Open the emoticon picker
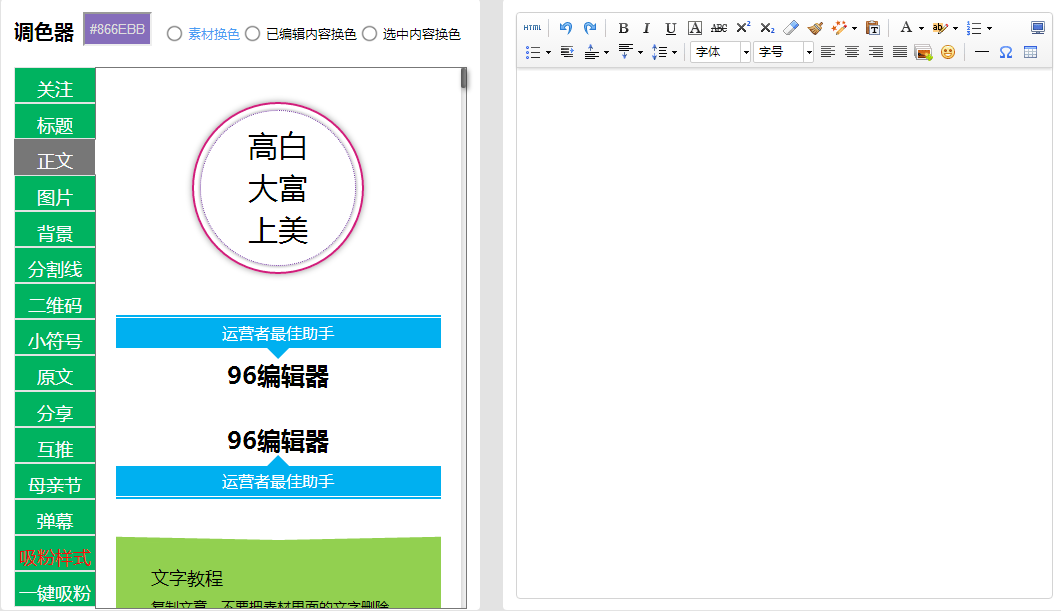Image resolution: width=1061 pixels, height=611 pixels. pyautogui.click(x=948, y=52)
